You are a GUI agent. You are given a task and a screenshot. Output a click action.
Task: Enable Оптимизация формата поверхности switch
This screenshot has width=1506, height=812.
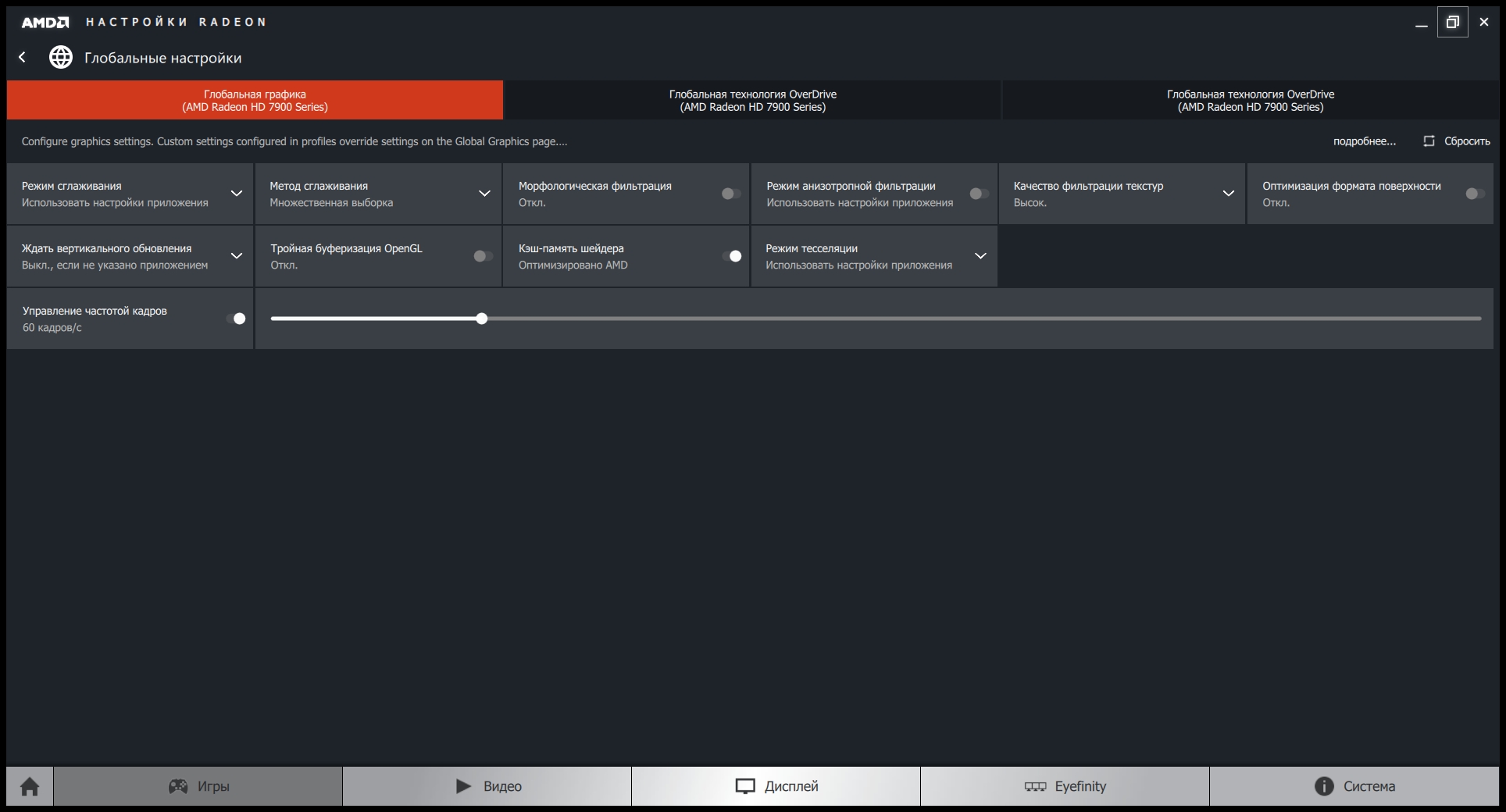[1475, 194]
